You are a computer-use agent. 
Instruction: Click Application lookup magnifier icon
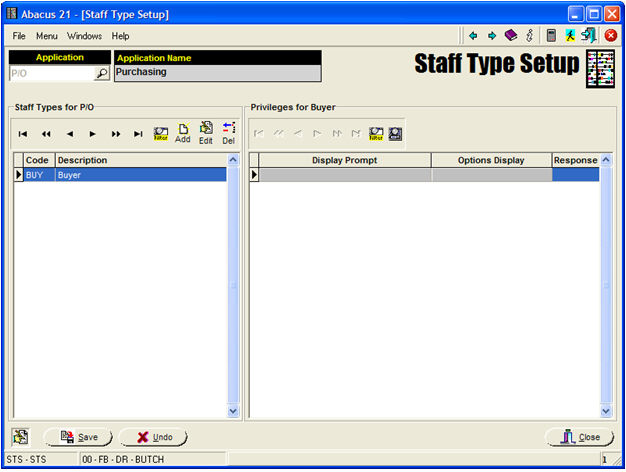[101, 73]
